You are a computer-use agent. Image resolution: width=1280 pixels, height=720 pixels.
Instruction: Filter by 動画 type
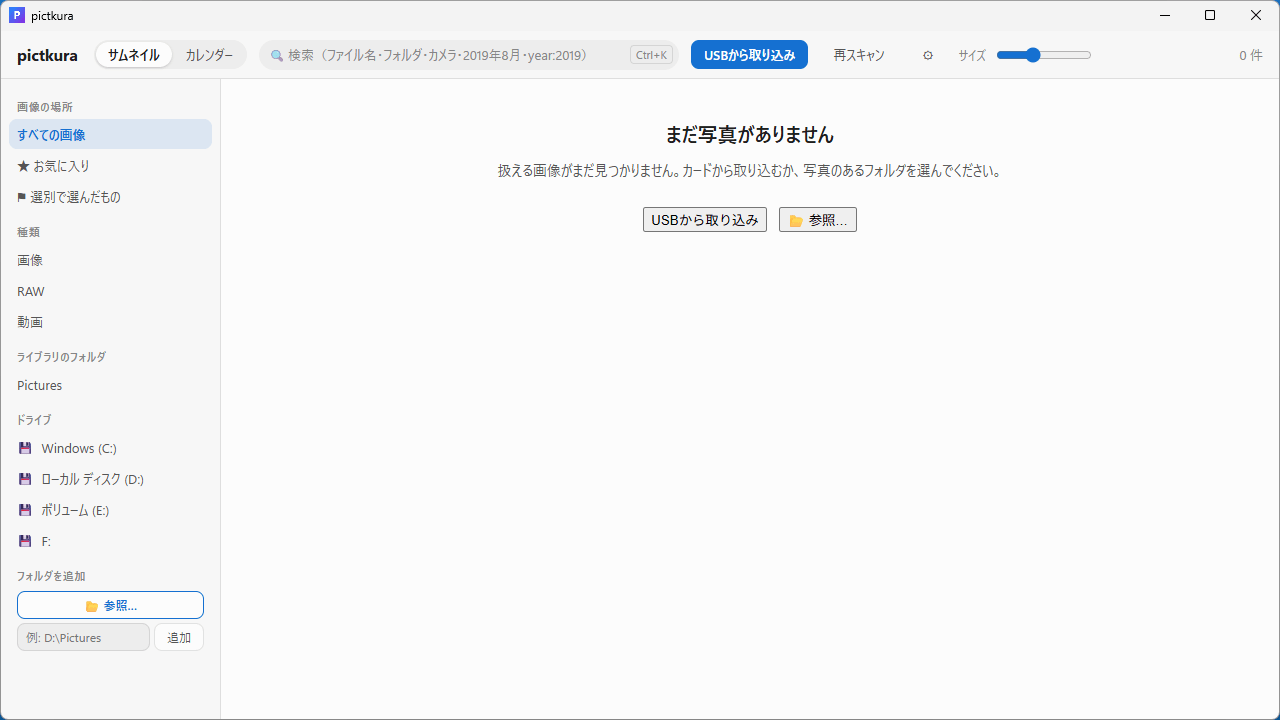coord(110,322)
